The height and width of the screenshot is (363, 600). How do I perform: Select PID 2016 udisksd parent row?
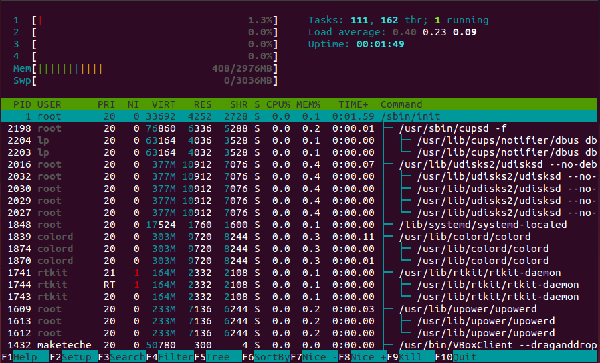click(299, 164)
